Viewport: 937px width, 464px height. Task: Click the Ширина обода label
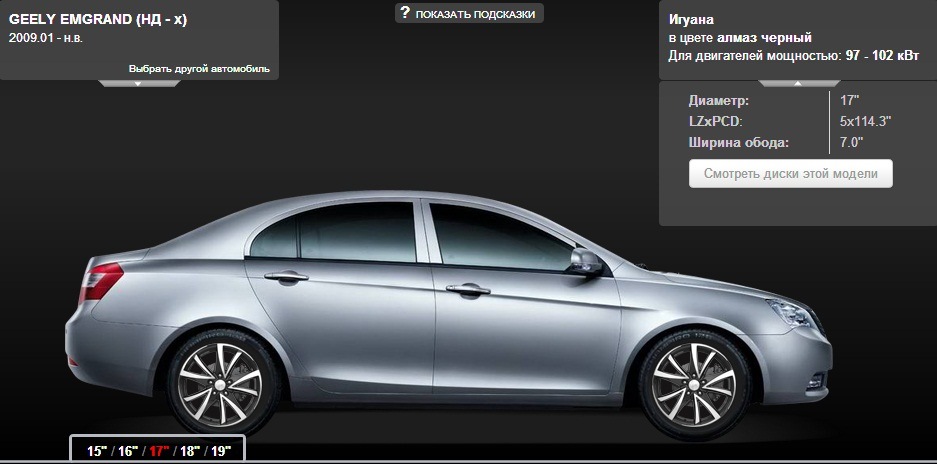pyautogui.click(x=739, y=142)
